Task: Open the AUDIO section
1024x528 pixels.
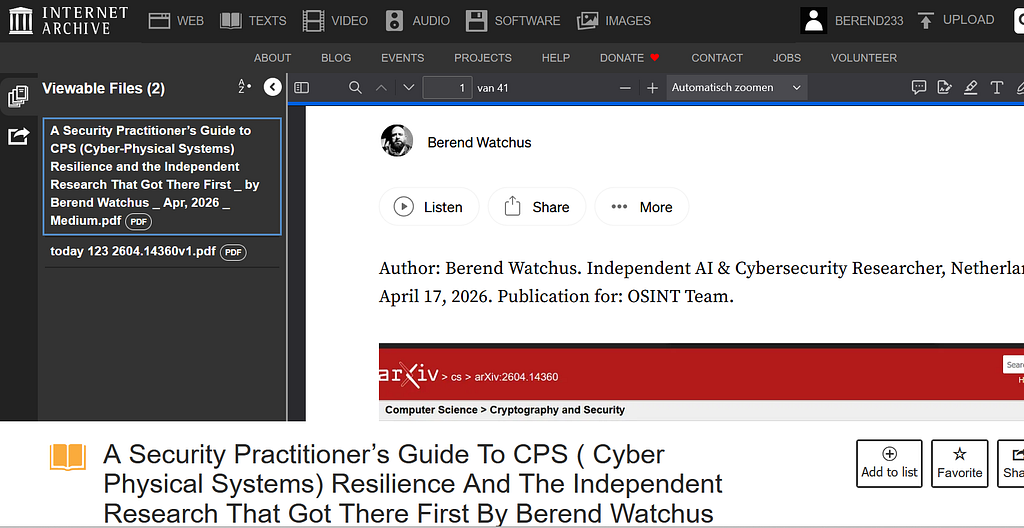Action: point(417,21)
